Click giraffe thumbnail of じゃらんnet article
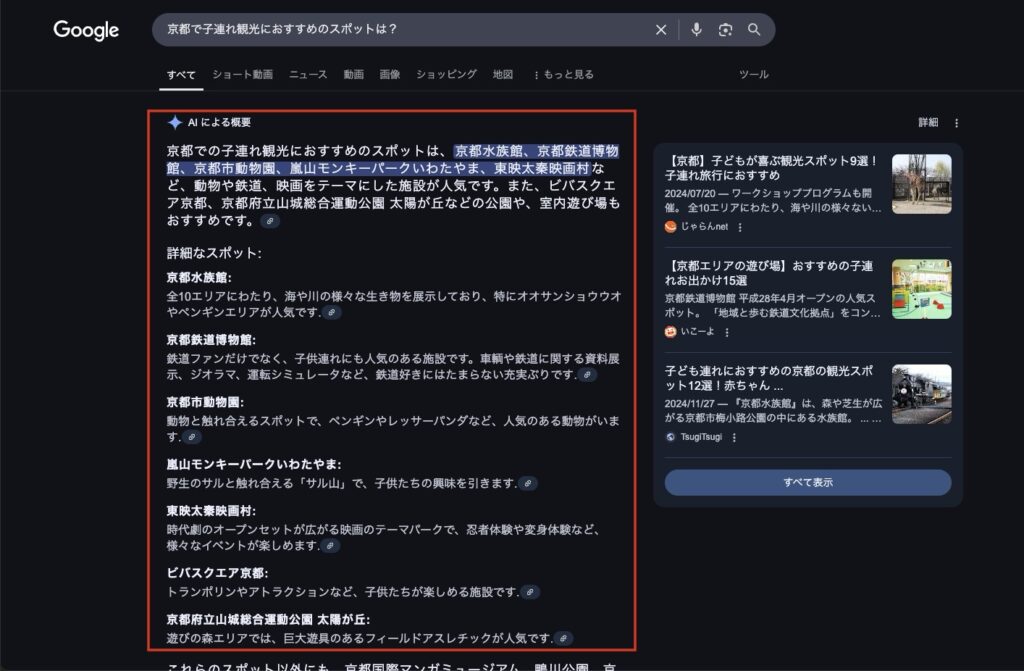The width and height of the screenshot is (1024, 671). (x=921, y=184)
